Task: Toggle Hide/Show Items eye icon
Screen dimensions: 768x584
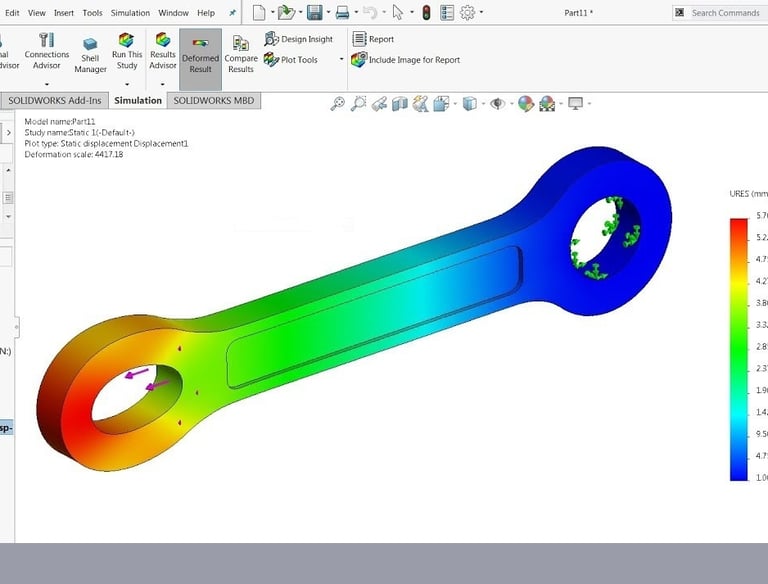Action: click(498, 103)
